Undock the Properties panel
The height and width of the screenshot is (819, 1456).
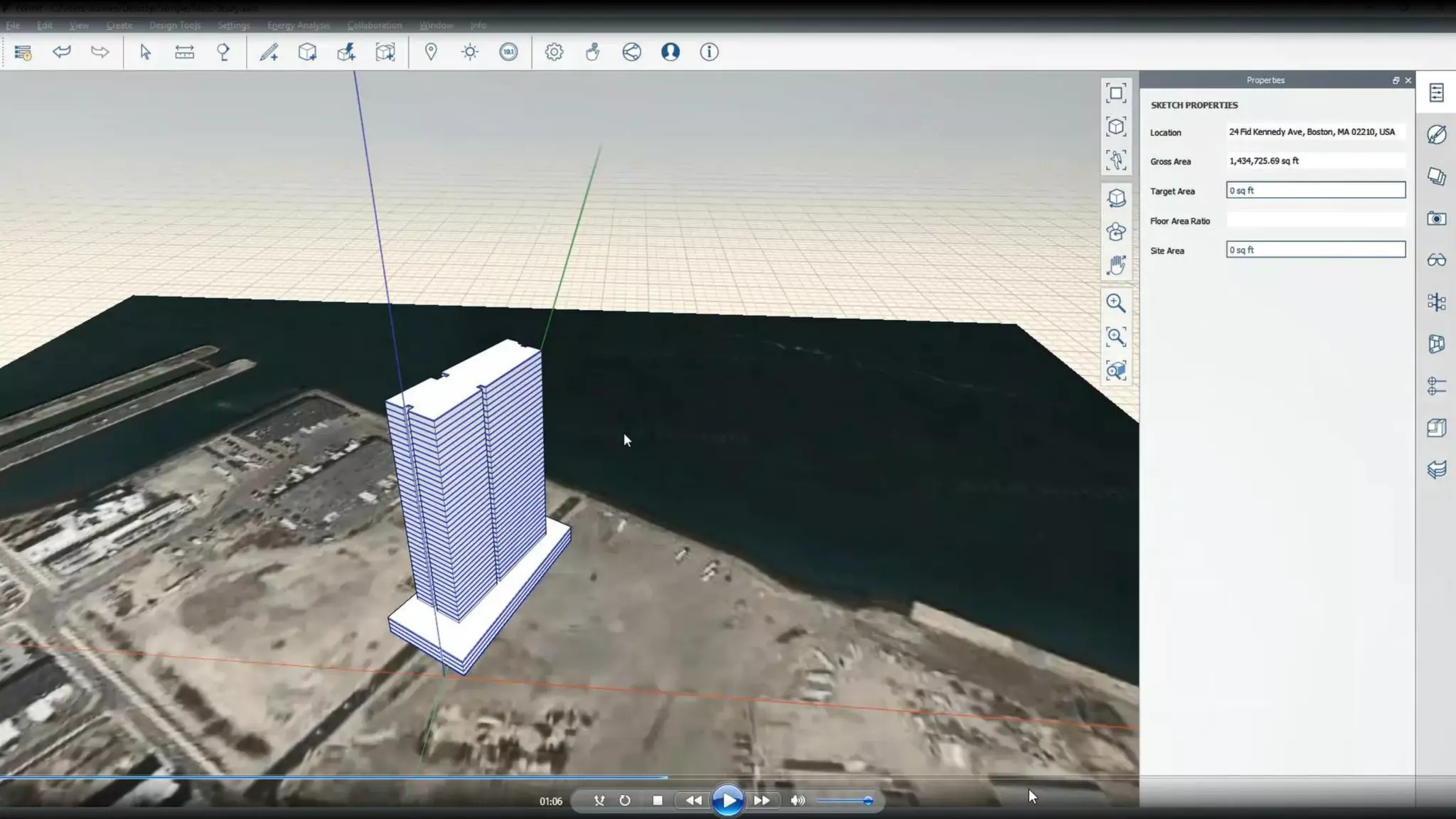tap(1396, 80)
